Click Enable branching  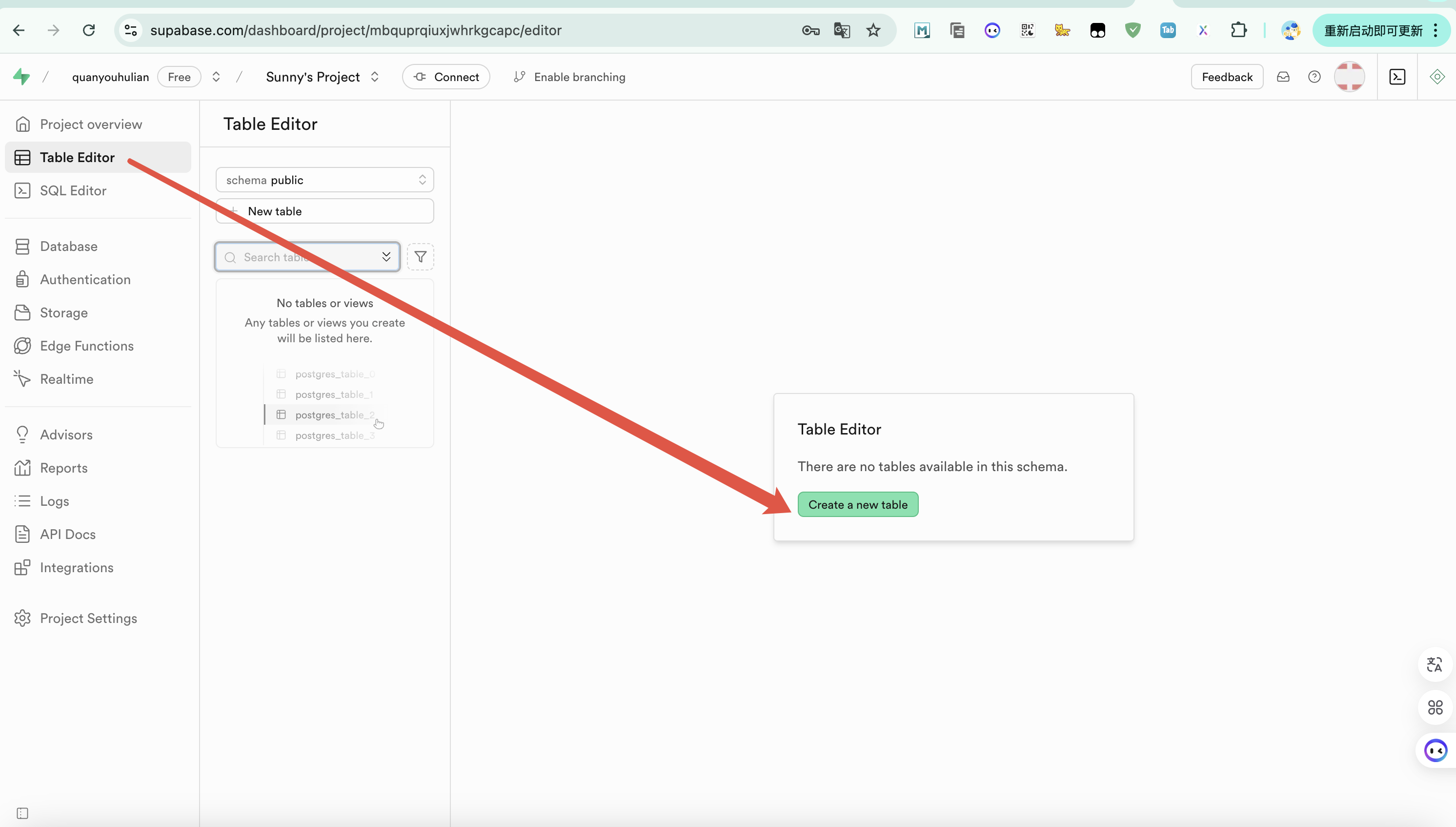[x=569, y=77]
